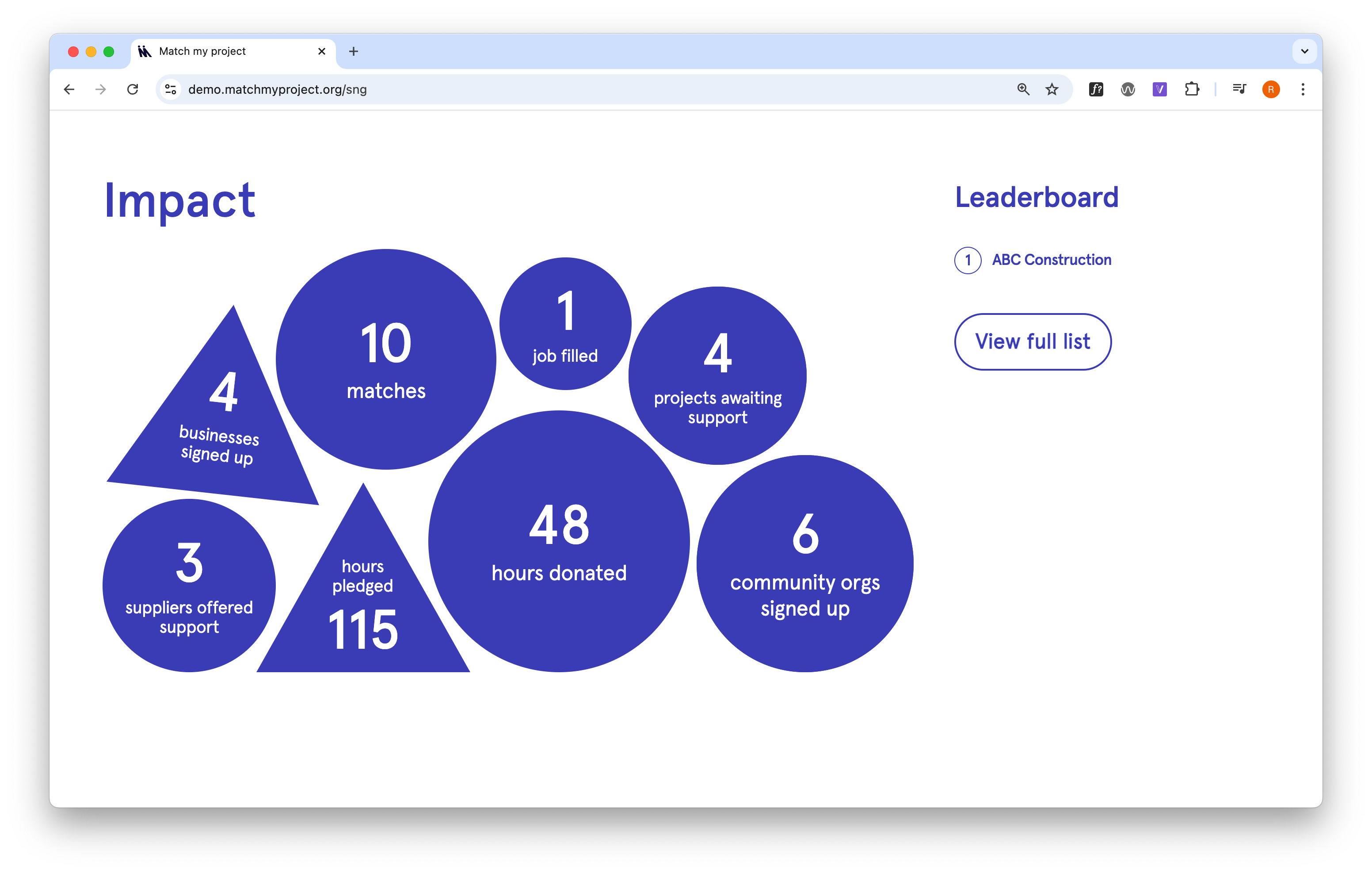
Task: Click the yellow minimize window button
Action: [91, 52]
